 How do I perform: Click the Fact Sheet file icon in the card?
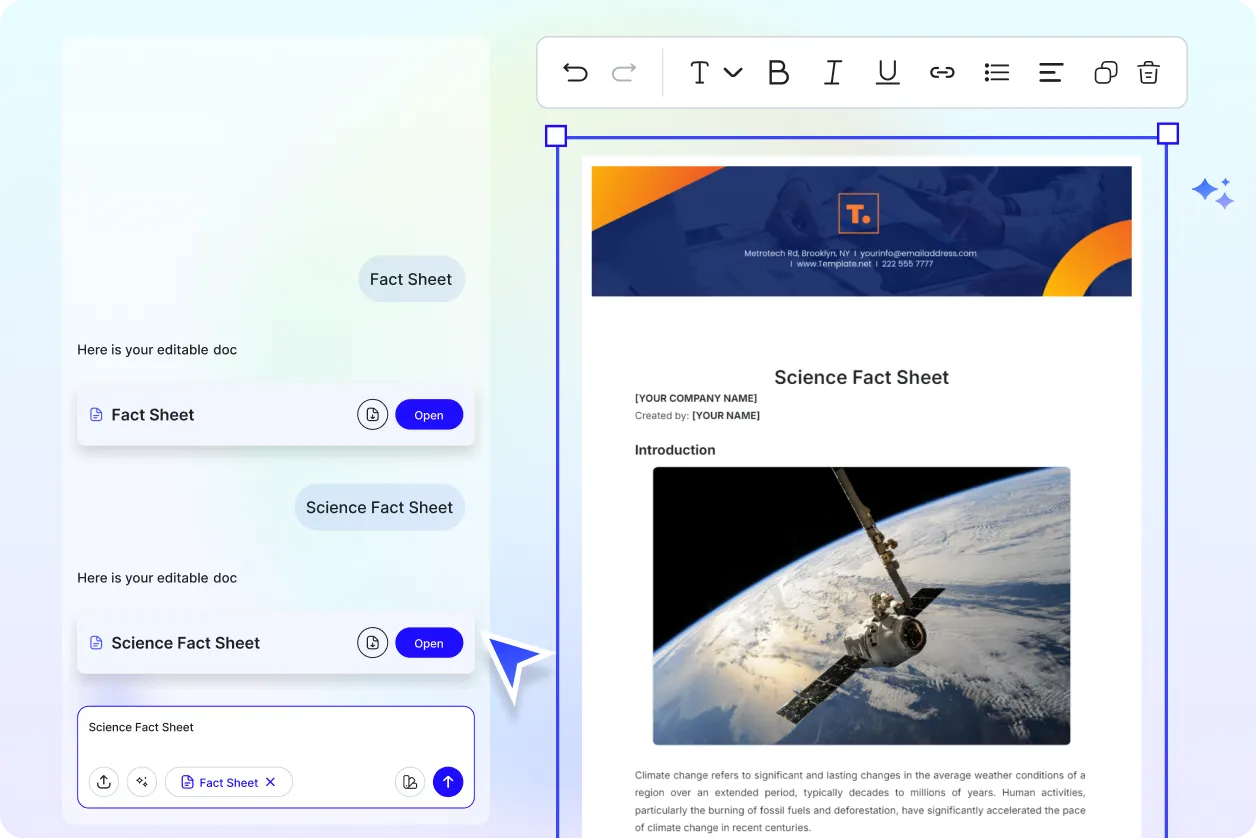(96, 415)
